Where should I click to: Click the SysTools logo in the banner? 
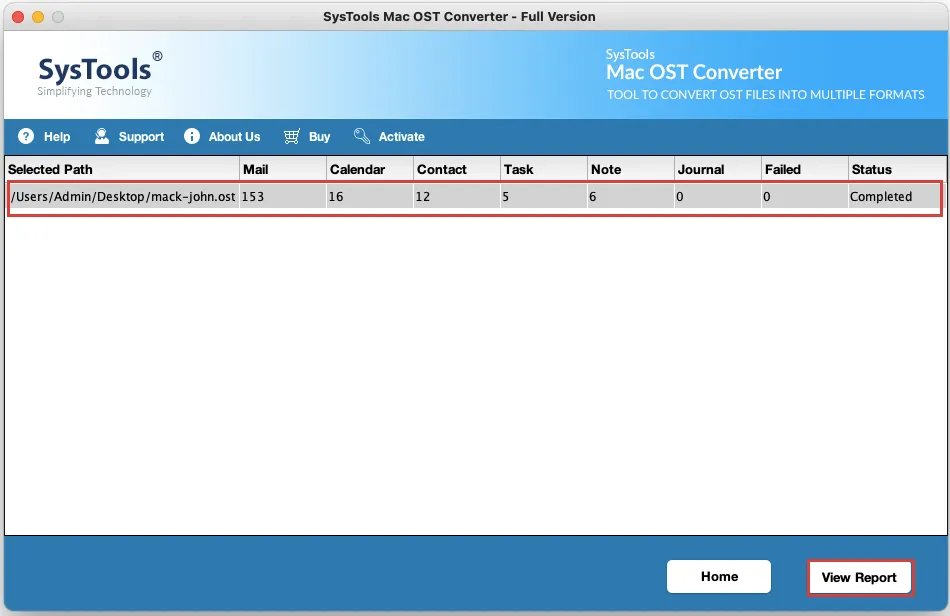99,75
